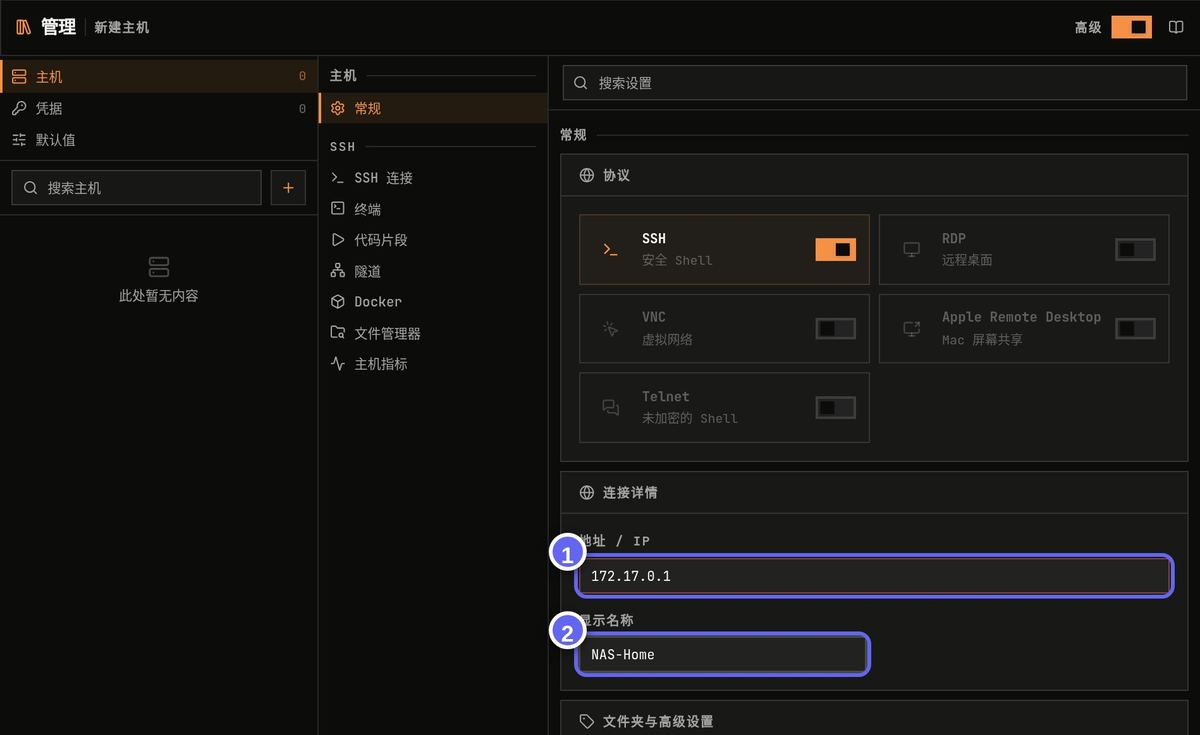The height and width of the screenshot is (735, 1200).
Task: Click the RDP monitor icon
Action: pyautogui.click(x=911, y=249)
